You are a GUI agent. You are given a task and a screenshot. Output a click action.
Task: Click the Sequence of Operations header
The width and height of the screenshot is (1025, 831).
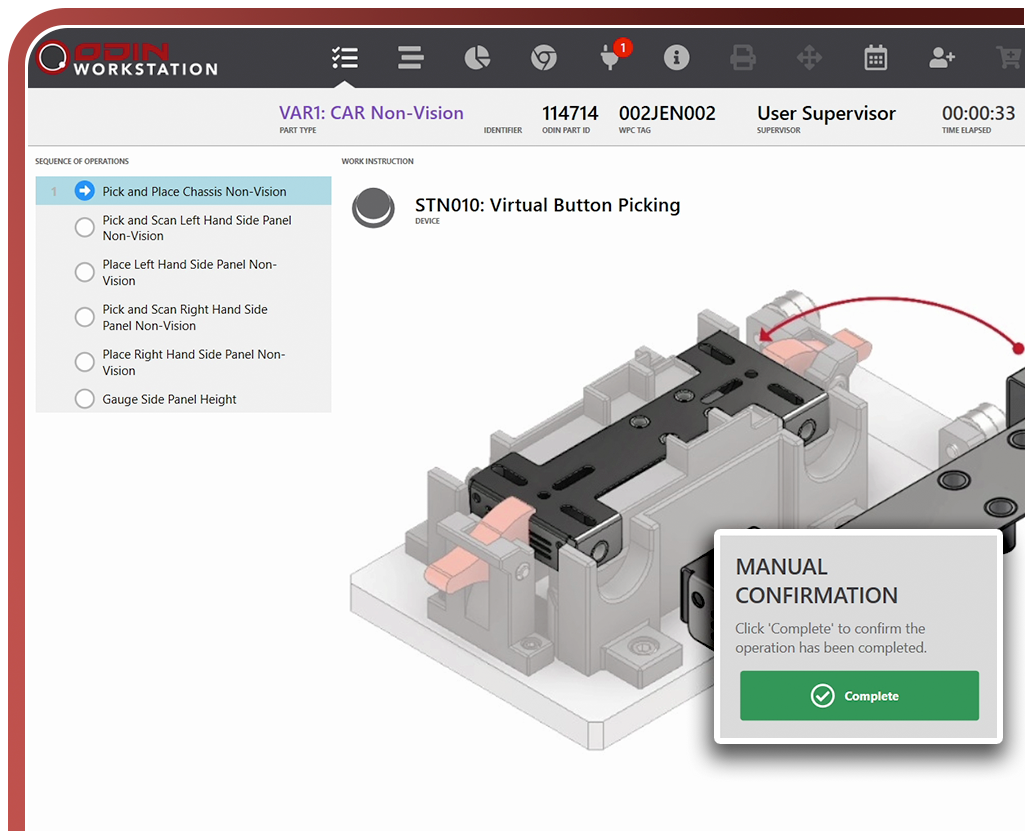point(82,161)
